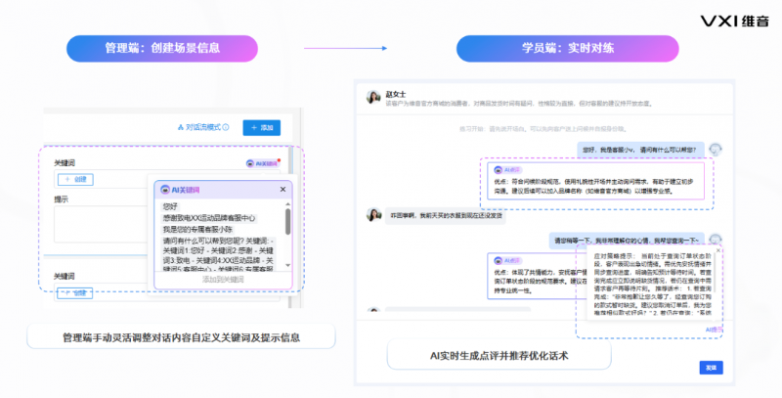Click the info icon beside 对话流模式

point(226,128)
